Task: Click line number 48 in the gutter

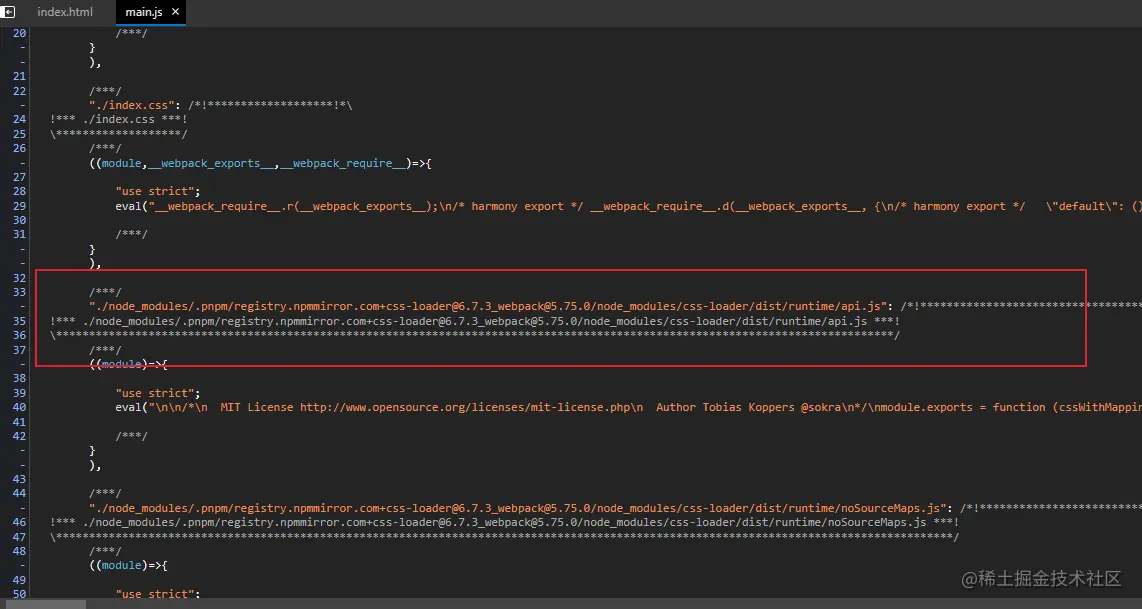Action: 20,551
